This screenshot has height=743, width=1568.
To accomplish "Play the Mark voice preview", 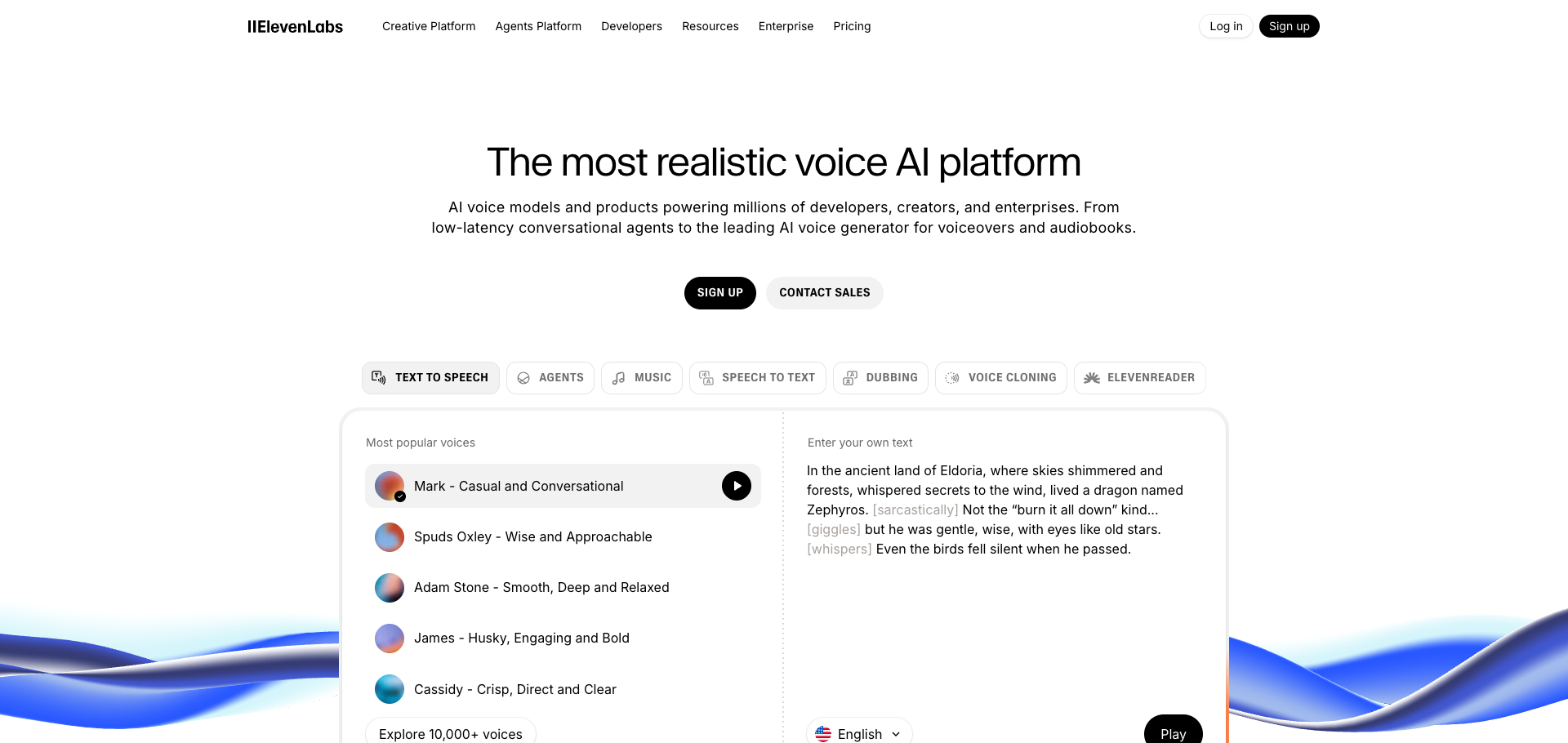I will (x=736, y=486).
